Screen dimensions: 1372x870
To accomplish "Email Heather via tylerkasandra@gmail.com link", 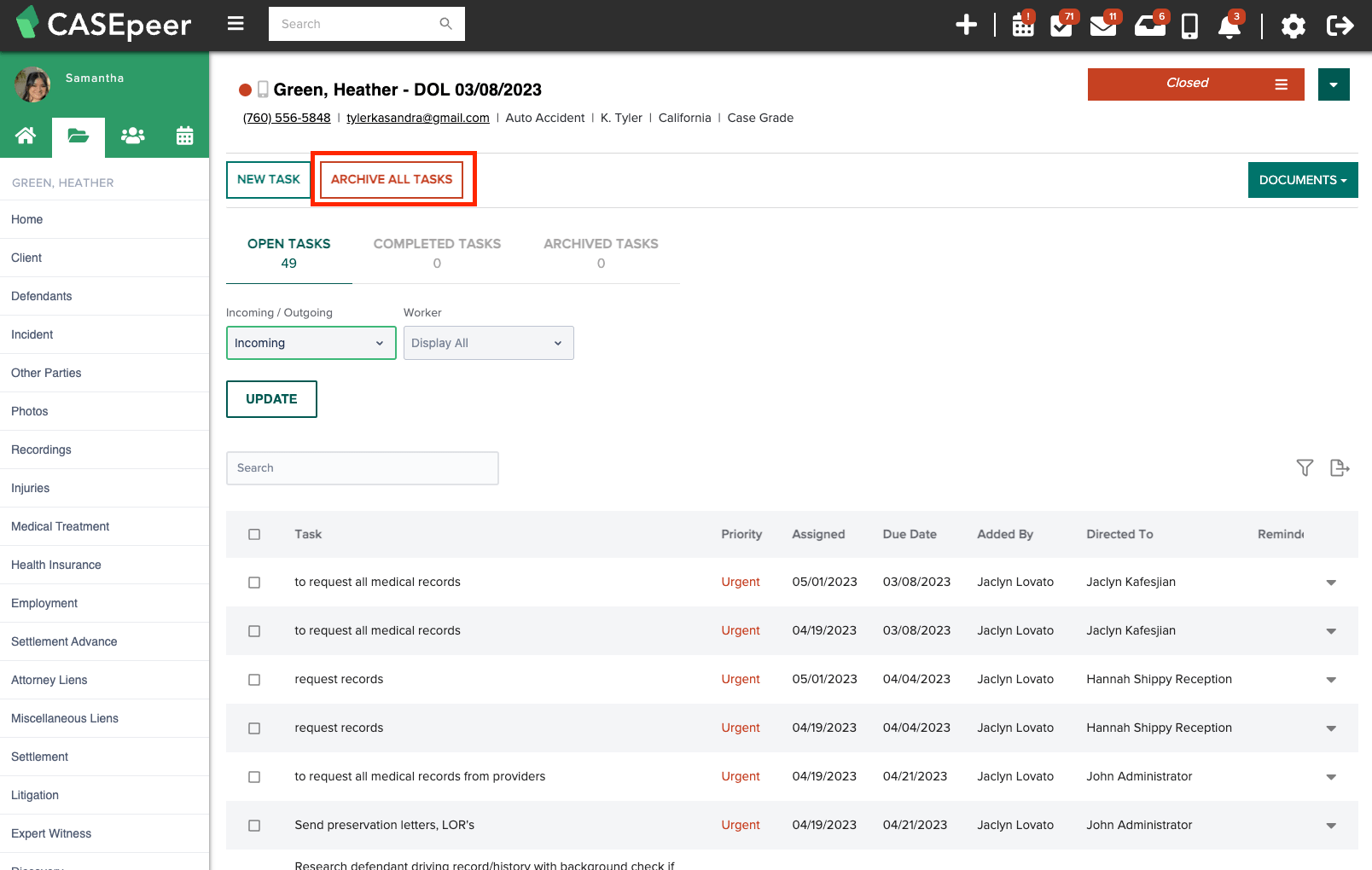I will click(417, 118).
